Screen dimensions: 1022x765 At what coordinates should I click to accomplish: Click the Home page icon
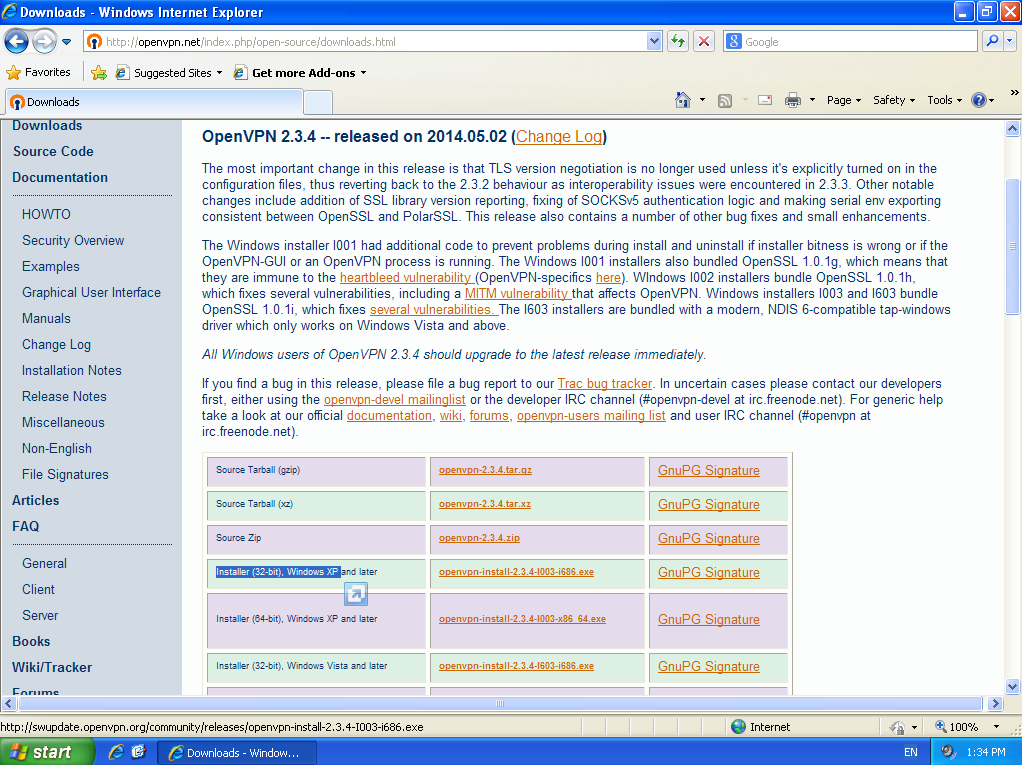pyautogui.click(x=682, y=100)
